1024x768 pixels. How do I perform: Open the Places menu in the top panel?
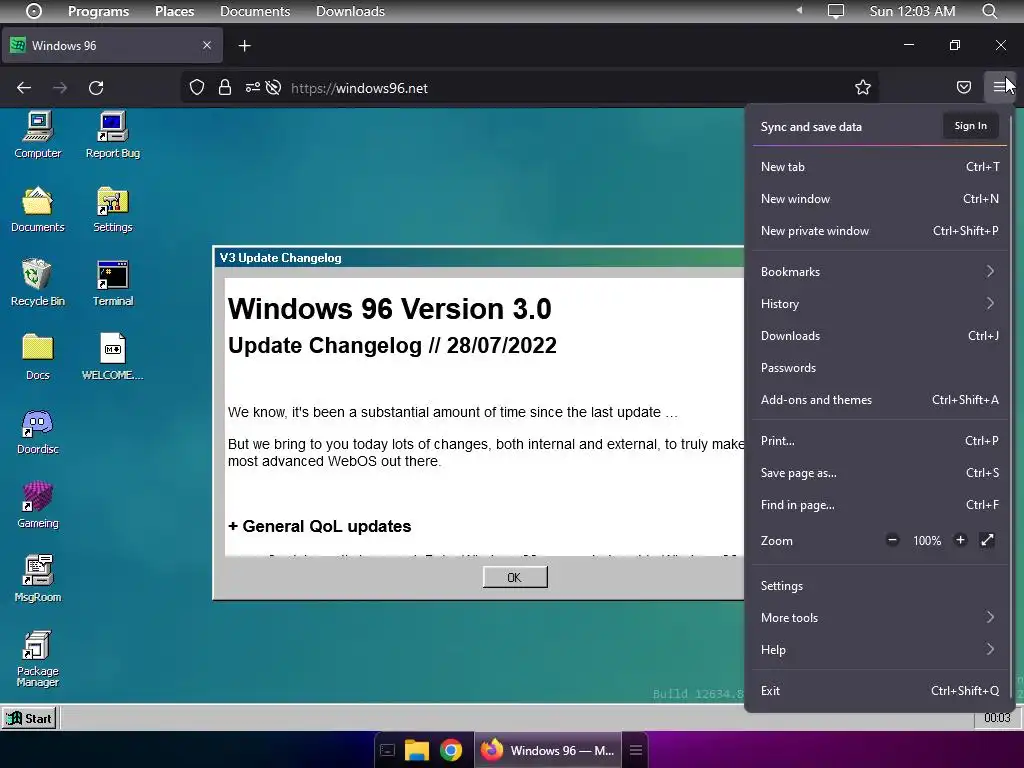click(174, 11)
